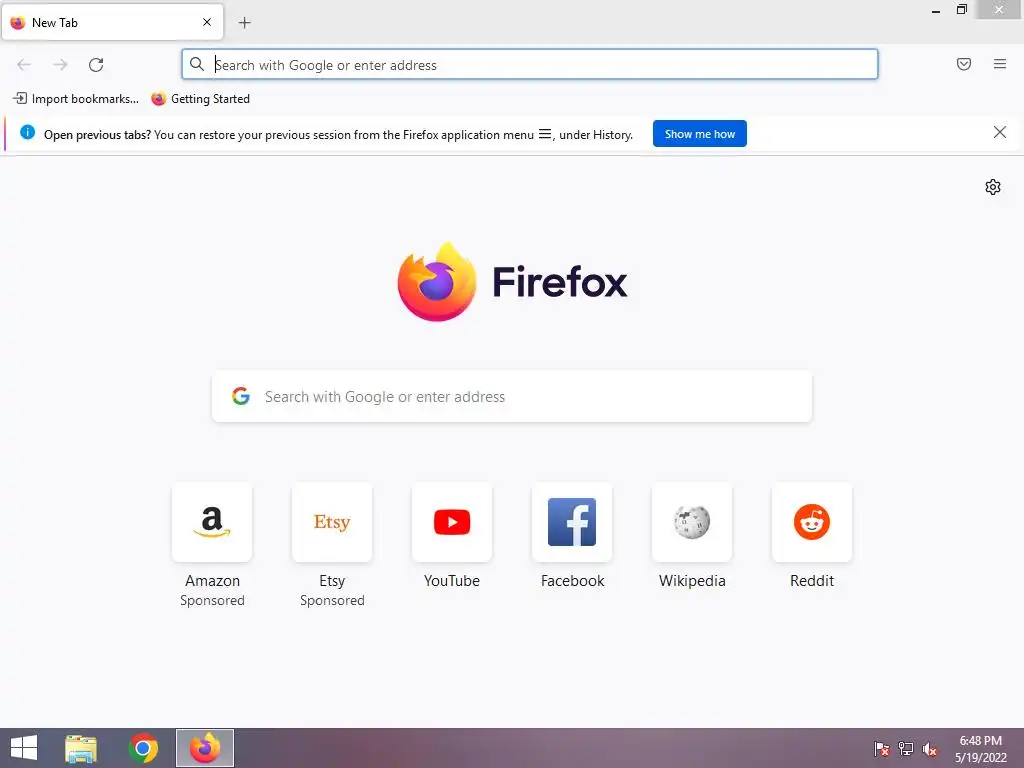The height and width of the screenshot is (768, 1024).
Task: Close the New Tab tab
Action: pos(207,22)
